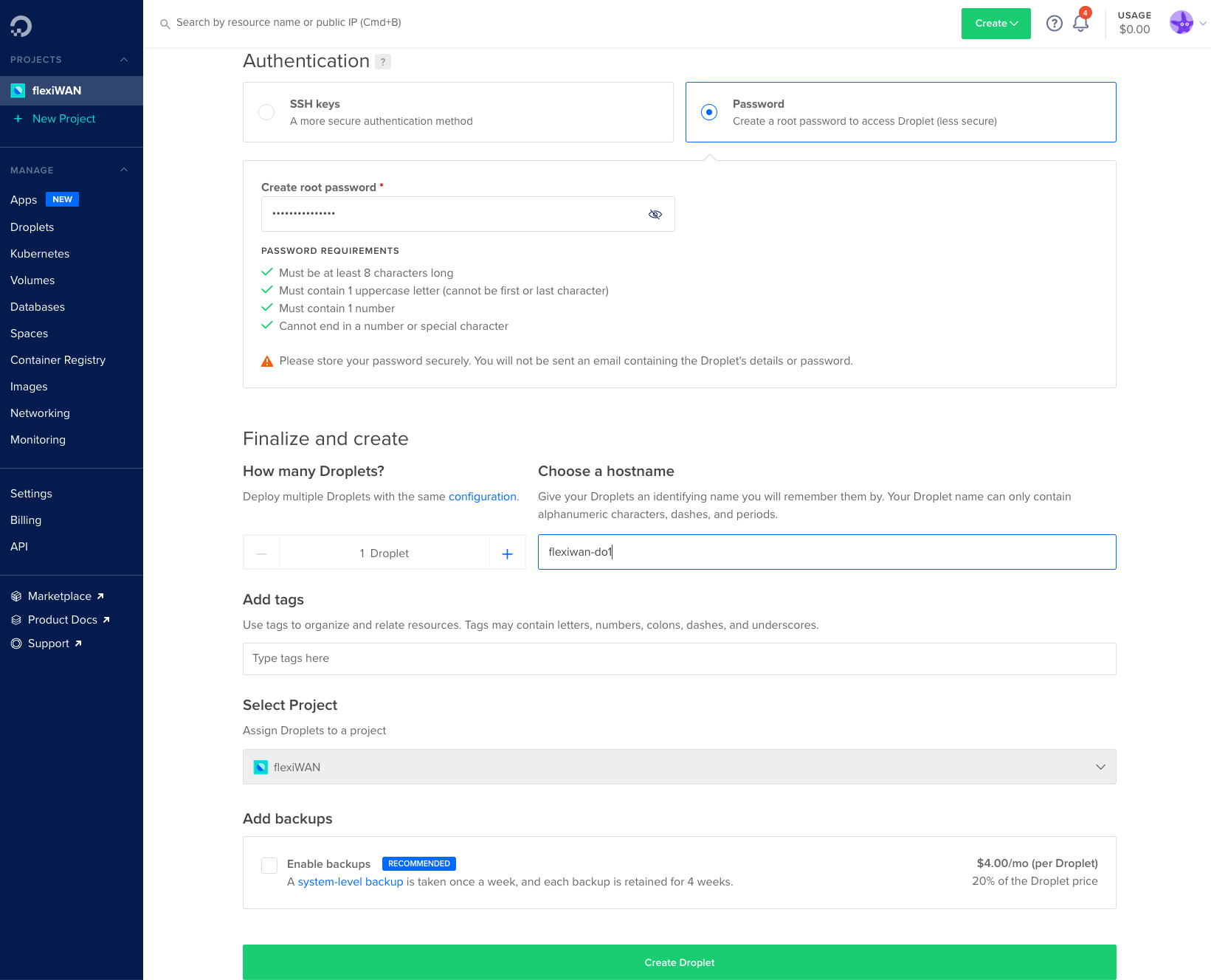This screenshot has width=1211, height=980.
Task: Click the '1 Droplet' count text
Action: coord(384,553)
